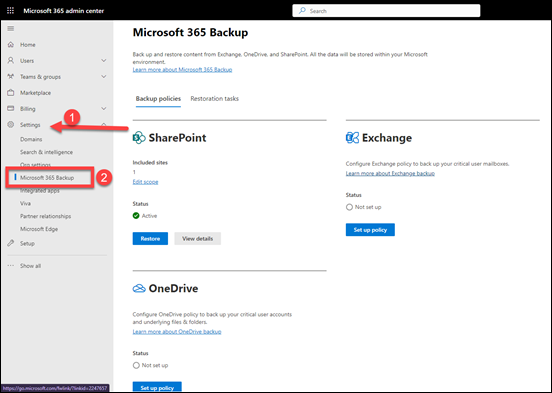The height and width of the screenshot is (393, 552).
Task: Open the app launcher waffle icon
Action: pyautogui.click(x=11, y=11)
